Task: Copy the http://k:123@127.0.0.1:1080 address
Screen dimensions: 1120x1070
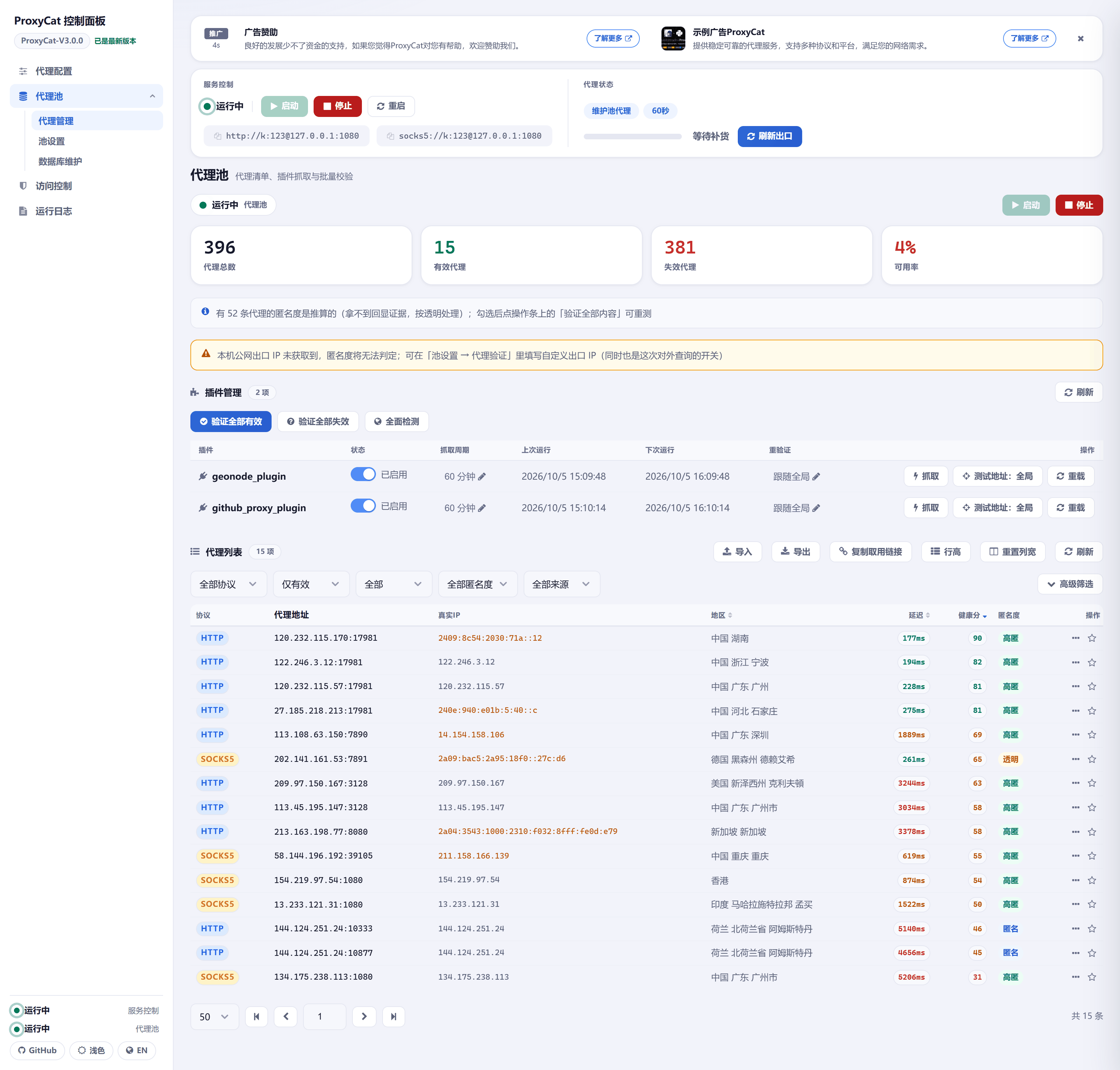Action: (286, 136)
